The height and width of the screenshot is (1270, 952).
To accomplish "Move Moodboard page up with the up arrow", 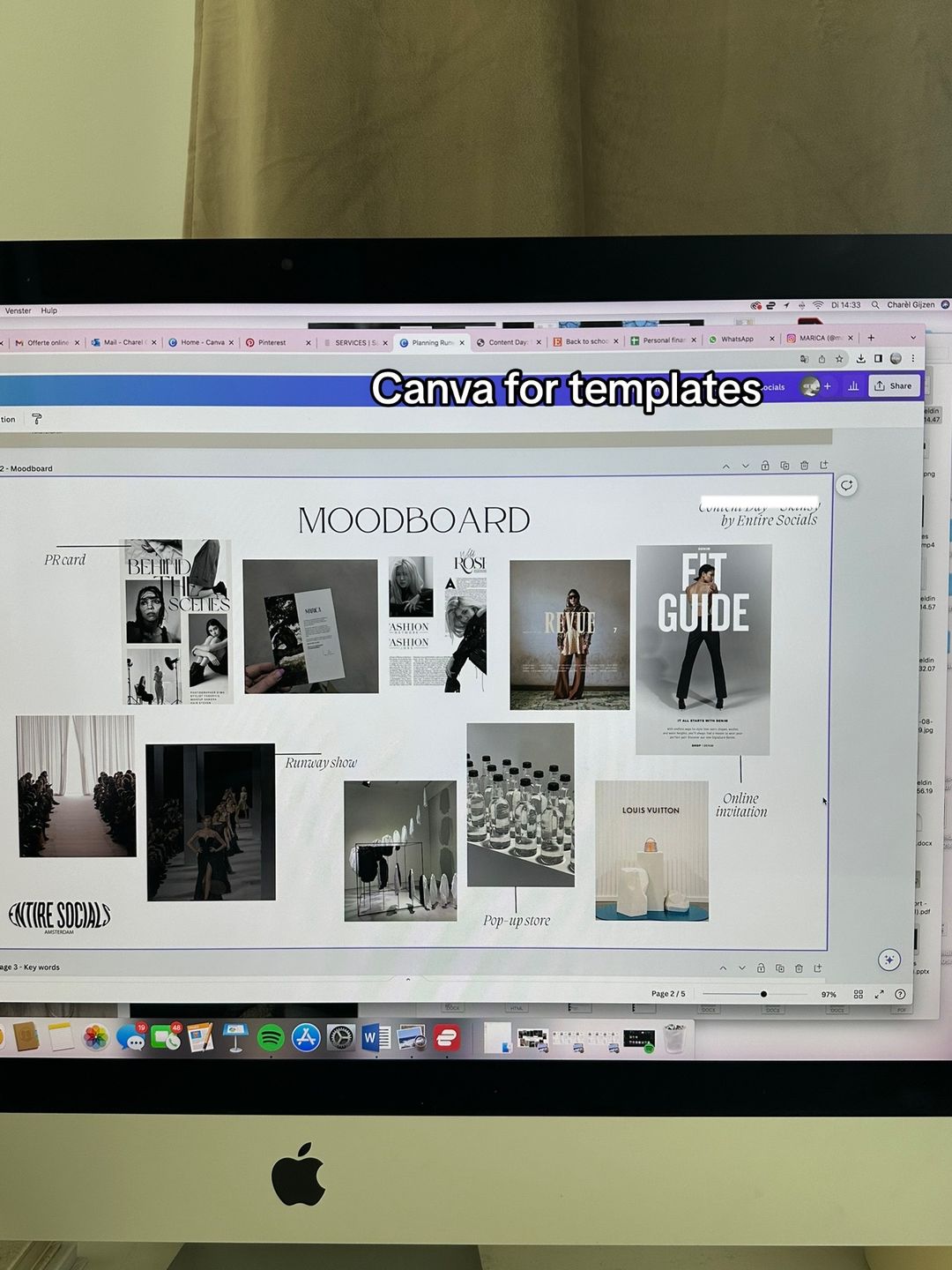I will click(x=725, y=466).
